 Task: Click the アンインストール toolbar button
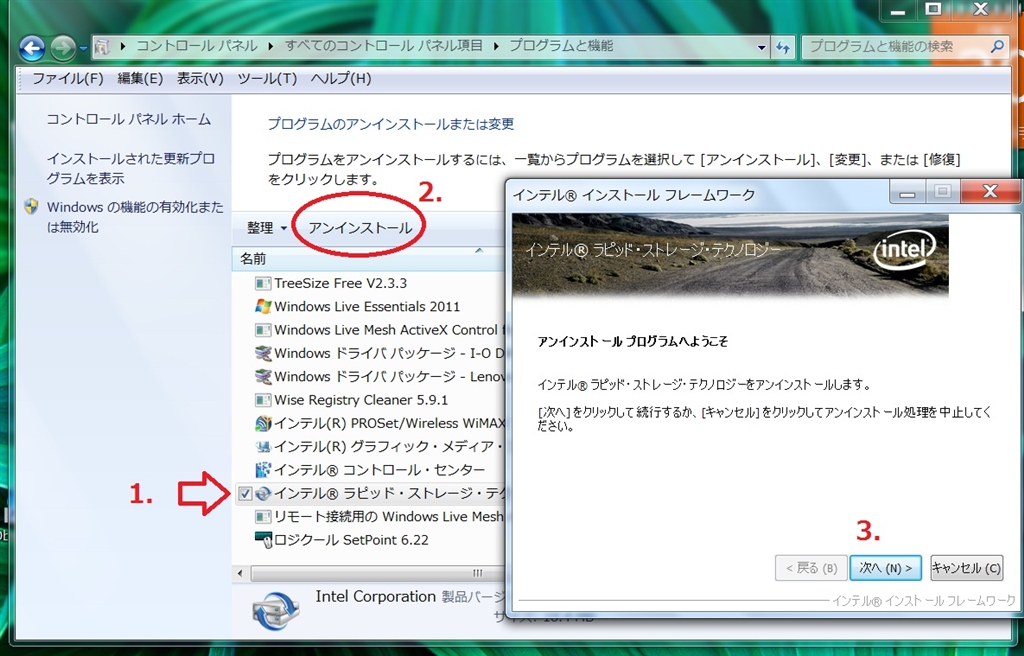360,228
